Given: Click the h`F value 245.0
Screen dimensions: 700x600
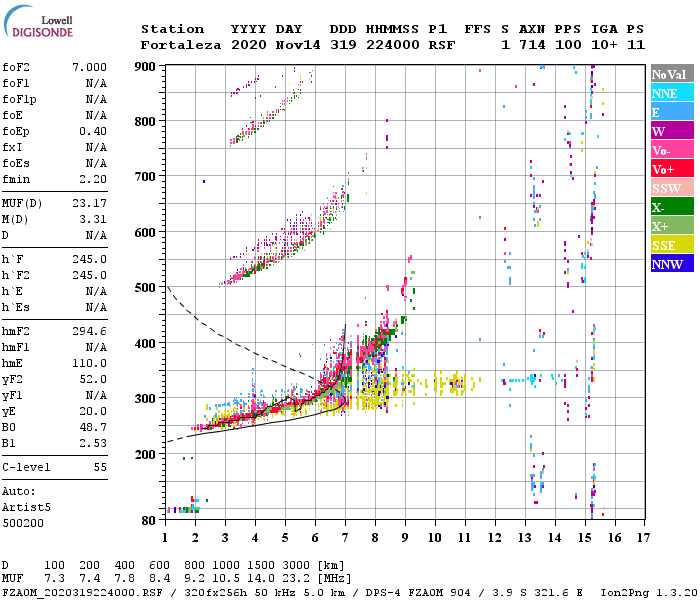Looking at the screenshot, I should point(89,259).
